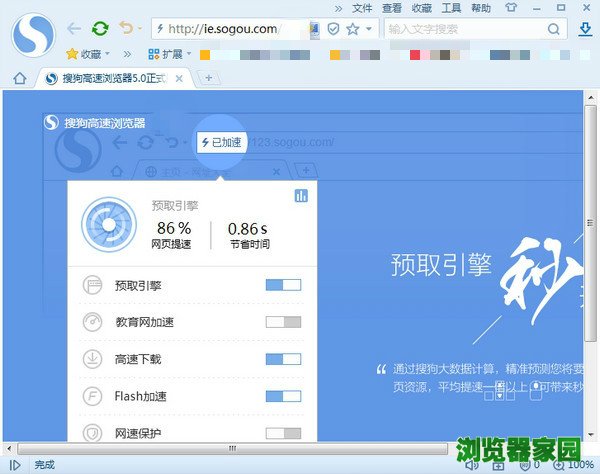The height and width of the screenshot is (474, 600).
Task: Open a new tab with the plus button
Action: pyautogui.click(x=208, y=78)
